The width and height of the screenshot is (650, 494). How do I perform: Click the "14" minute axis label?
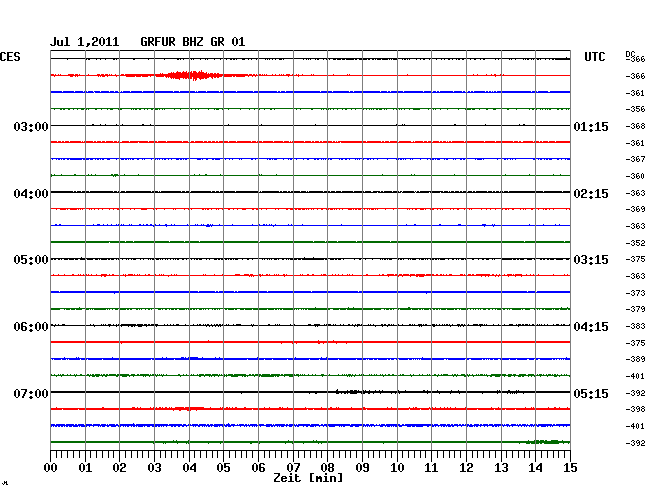[535, 467]
